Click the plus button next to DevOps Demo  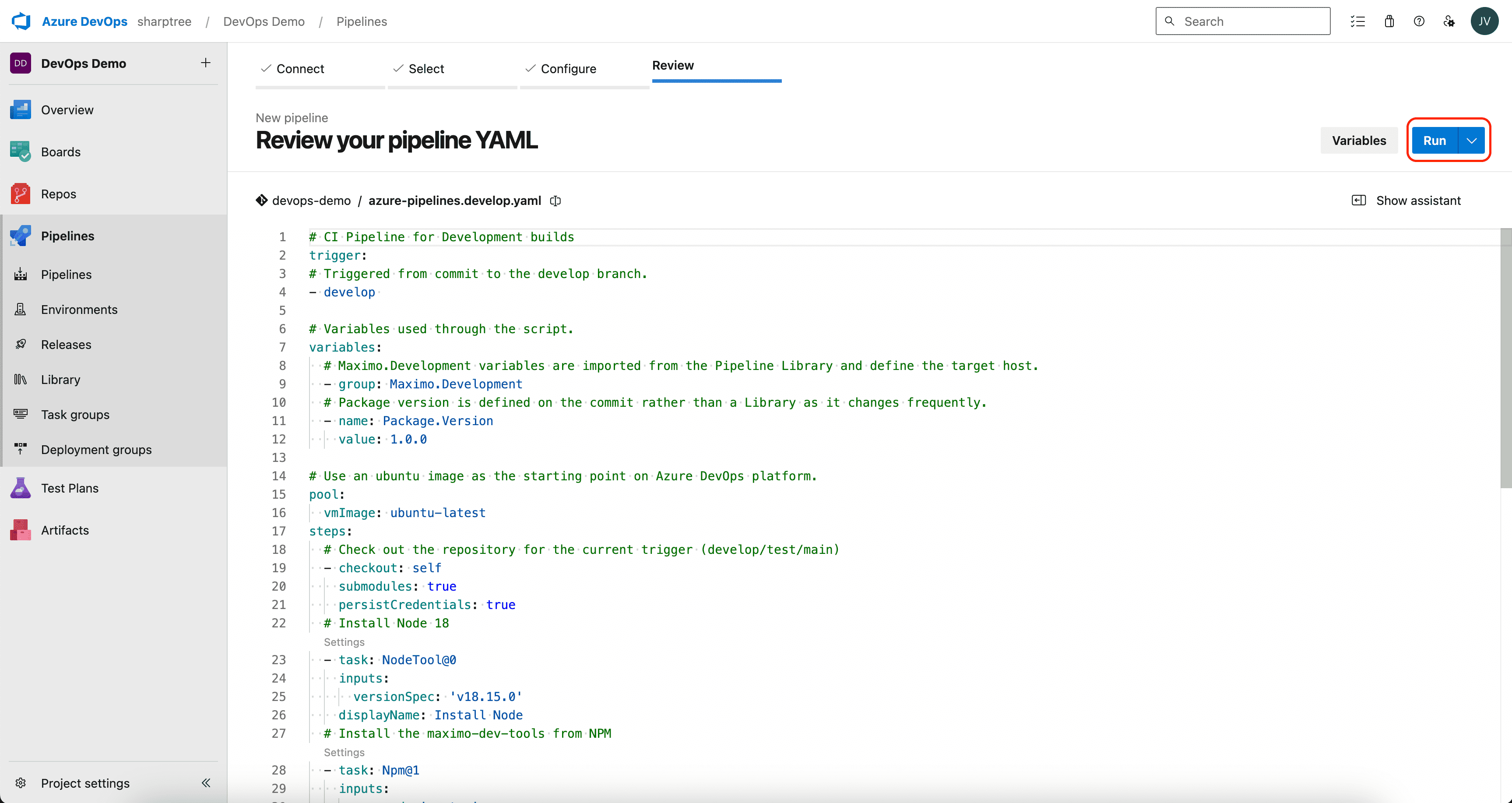pos(205,63)
